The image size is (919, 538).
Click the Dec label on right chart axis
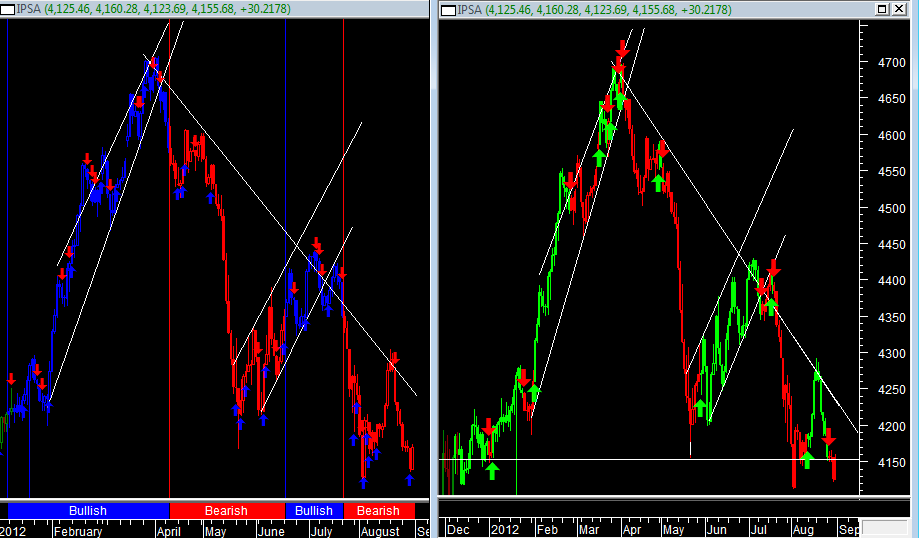pyautogui.click(x=458, y=530)
